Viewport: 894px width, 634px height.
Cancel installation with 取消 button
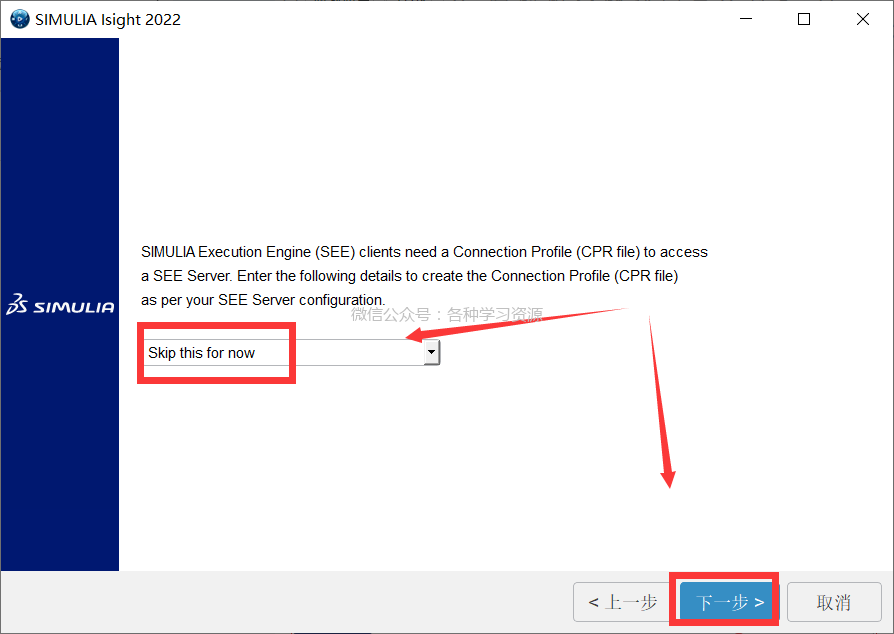coord(834,602)
